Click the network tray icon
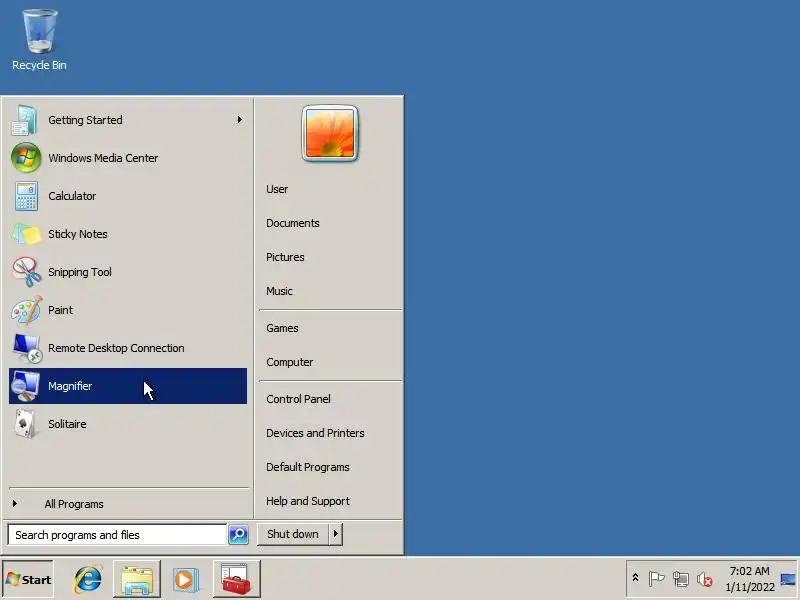Screen dimensions: 800x600 (681, 579)
